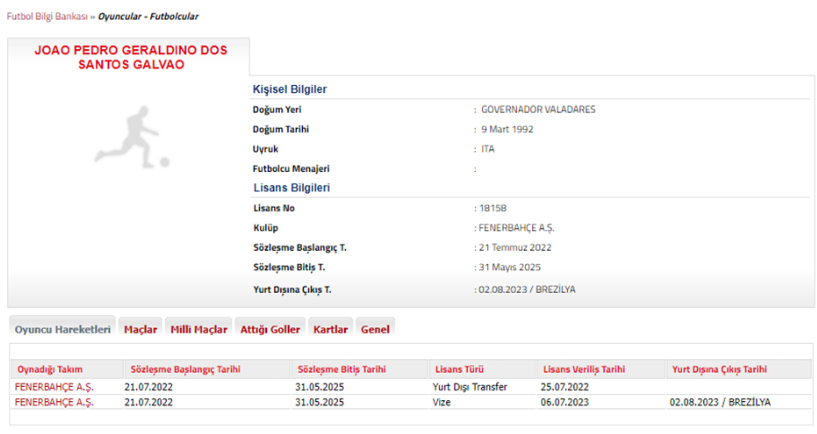This screenshot has height=434, width=817.
Task: Click the player name heading Joao Pedro
Action: pos(130,56)
